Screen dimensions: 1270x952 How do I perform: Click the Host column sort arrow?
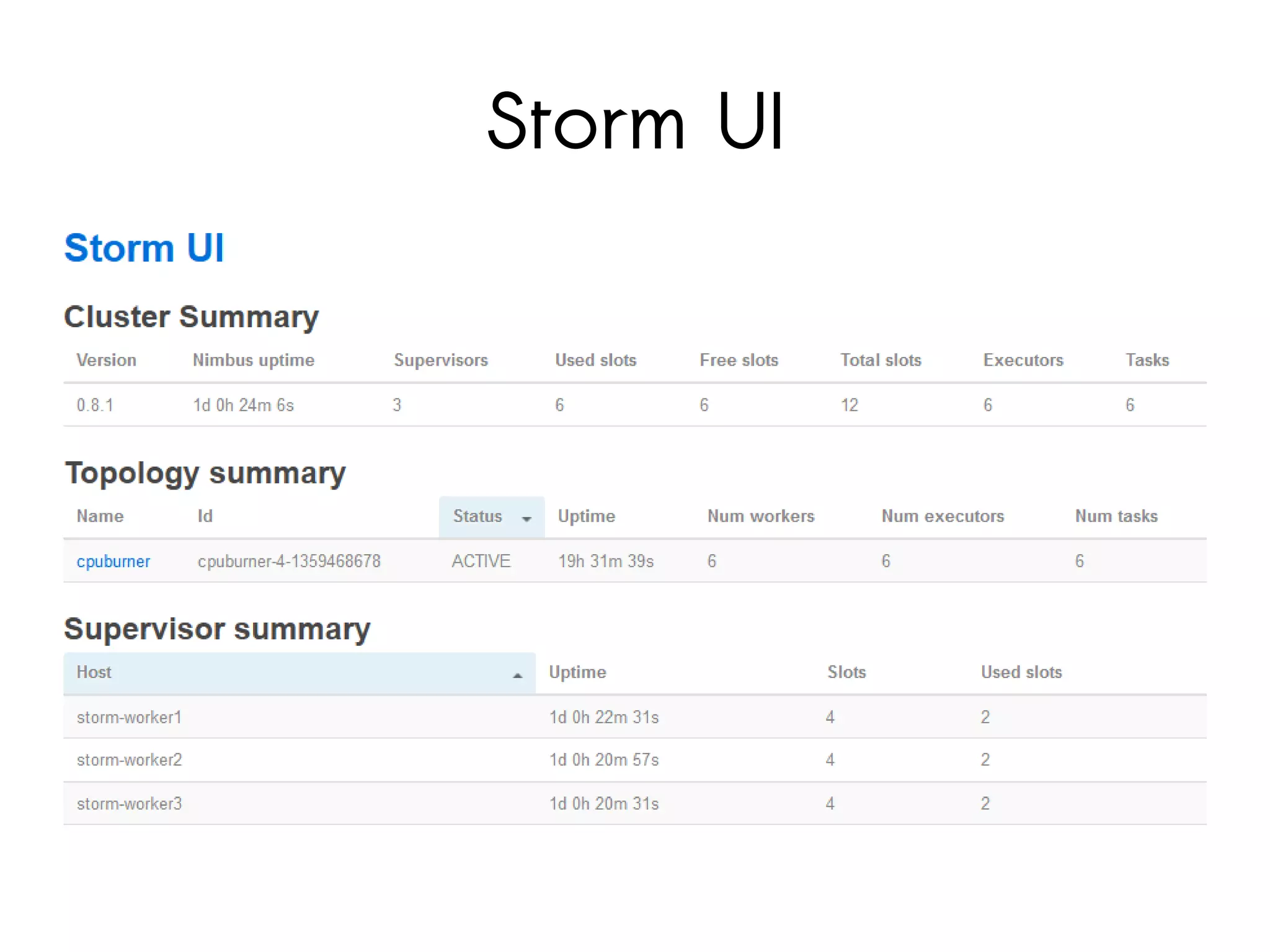pyautogui.click(x=517, y=675)
